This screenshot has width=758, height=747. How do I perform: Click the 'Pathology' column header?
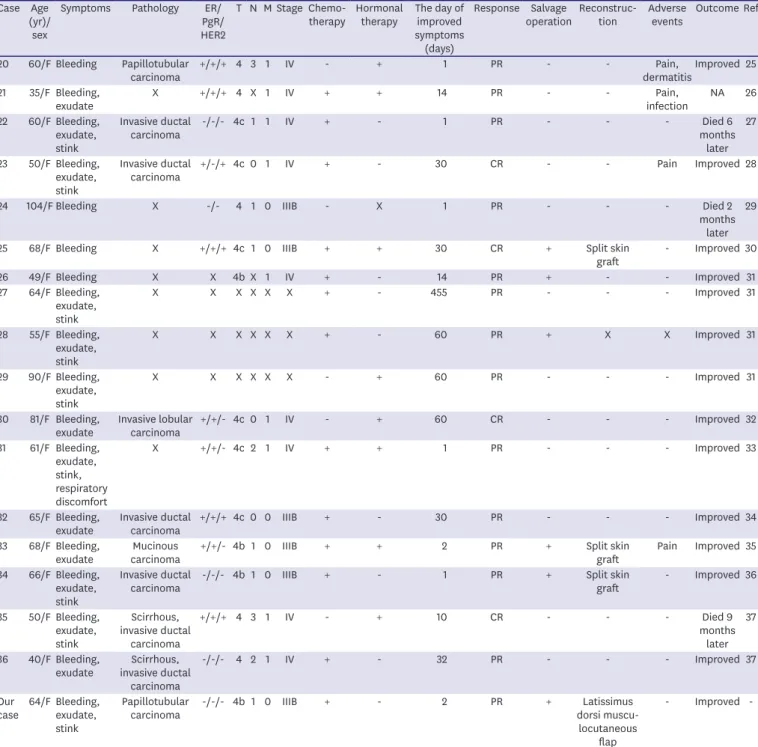pyautogui.click(x=155, y=8)
